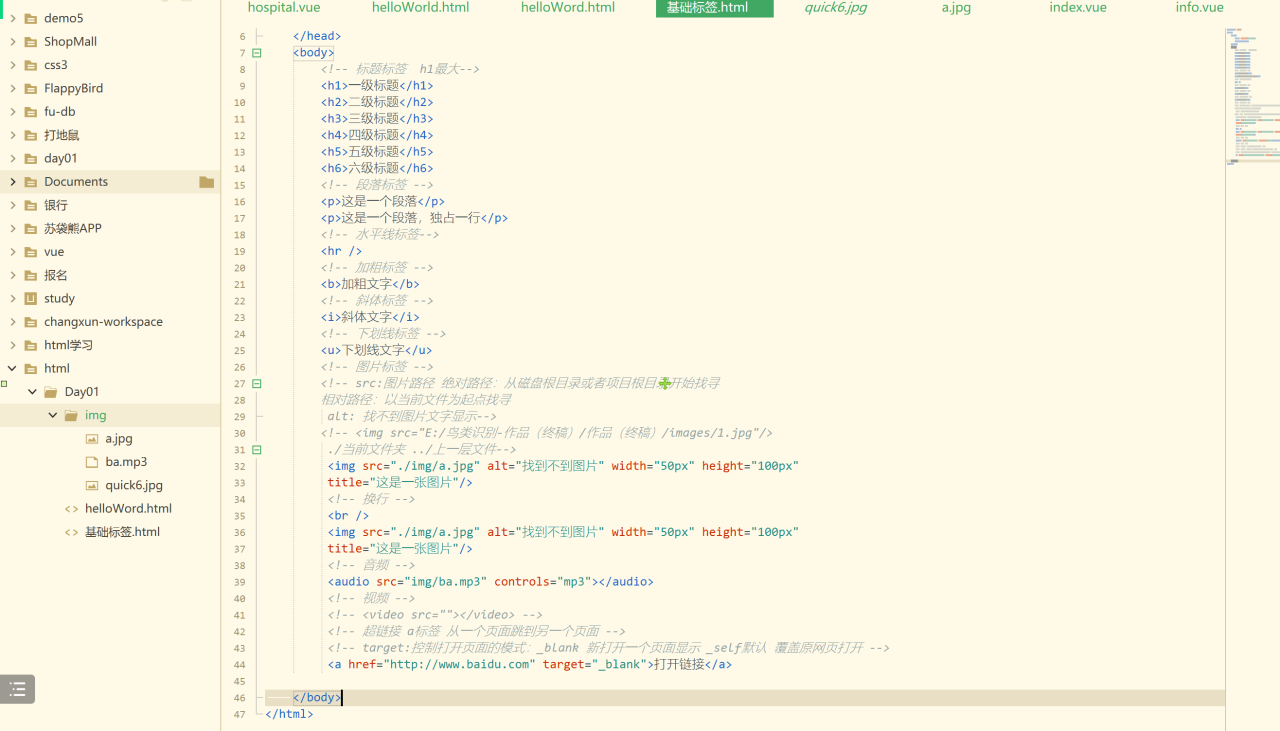The image size is (1280, 731).
Task: Switch to the quick6.jpg tab
Action: [x=835, y=8]
